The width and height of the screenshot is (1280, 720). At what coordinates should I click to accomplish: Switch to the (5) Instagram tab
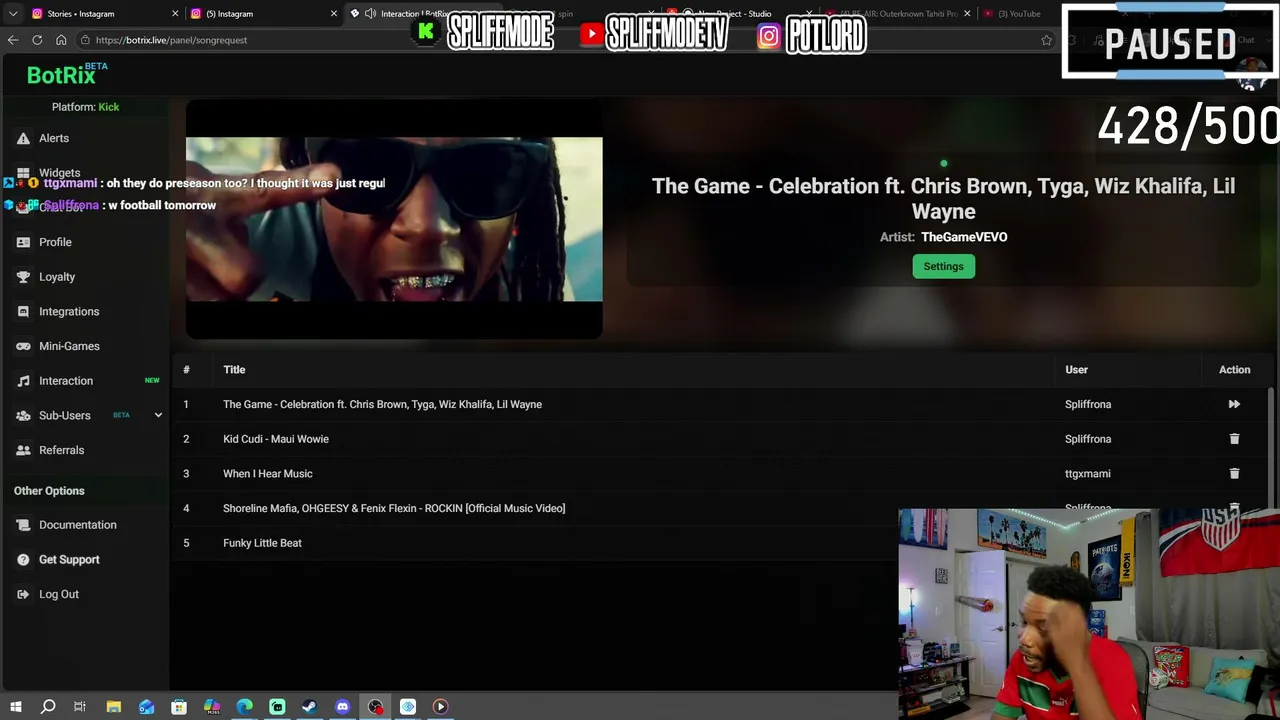coord(263,14)
